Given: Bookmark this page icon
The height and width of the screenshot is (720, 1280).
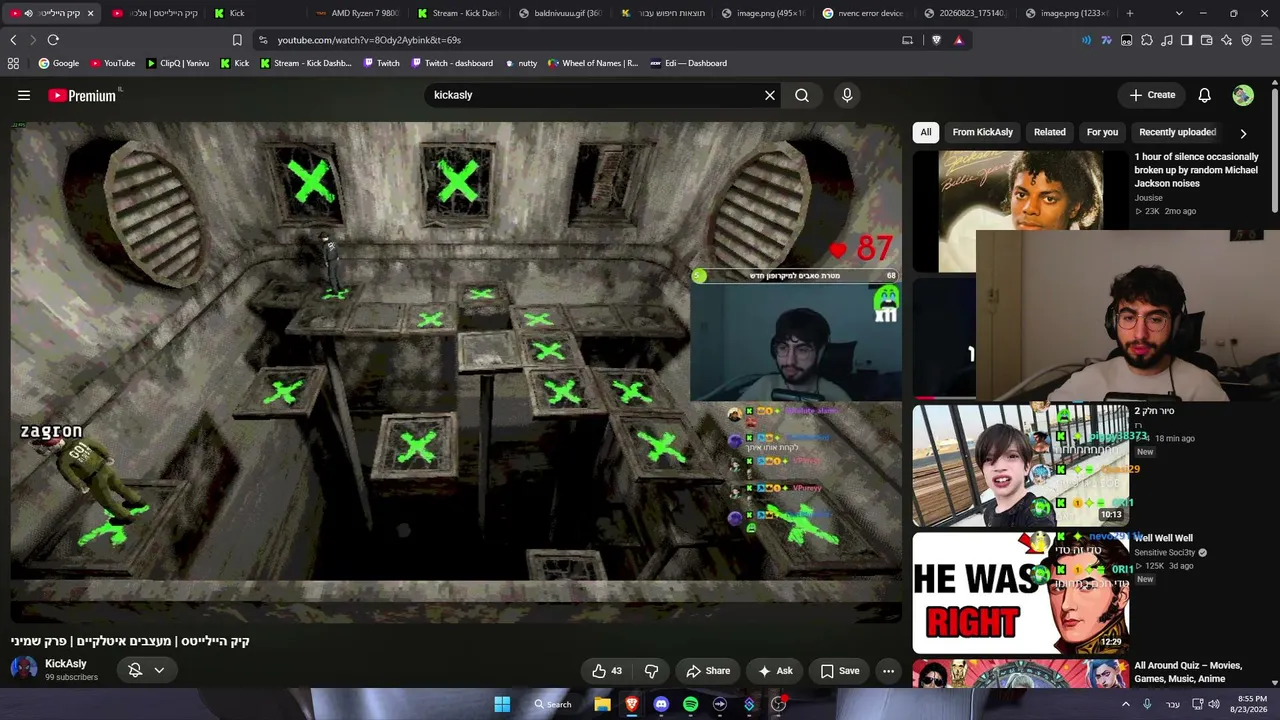Looking at the screenshot, I should coord(237,40).
